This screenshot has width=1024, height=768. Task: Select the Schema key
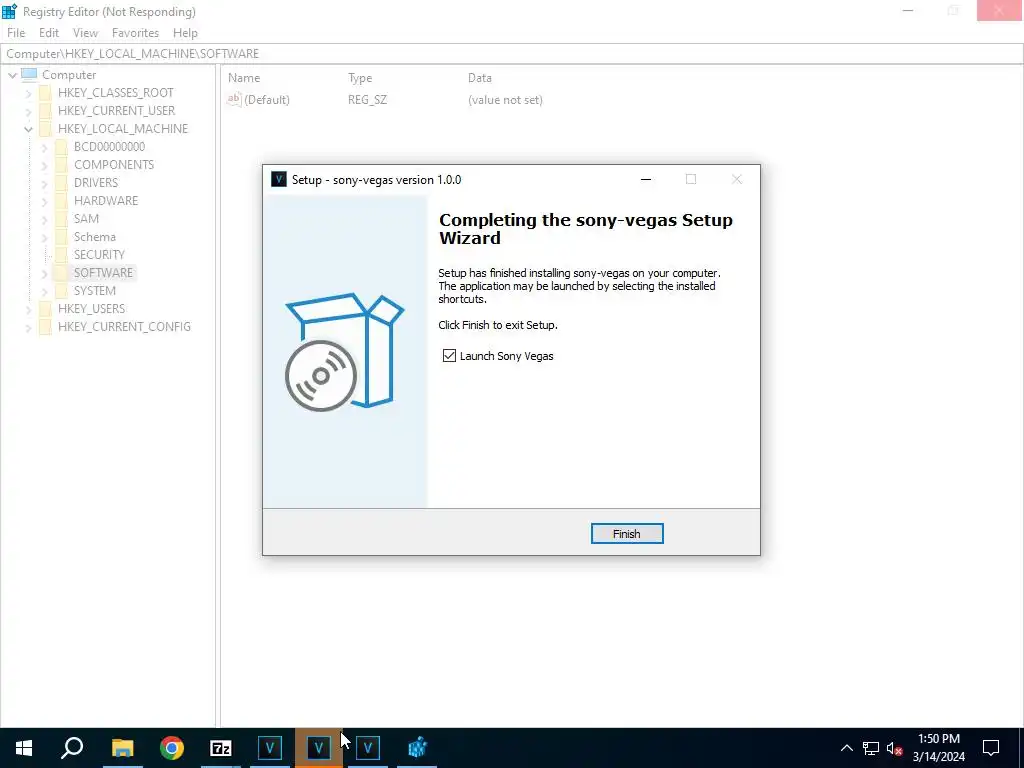pyautogui.click(x=94, y=236)
